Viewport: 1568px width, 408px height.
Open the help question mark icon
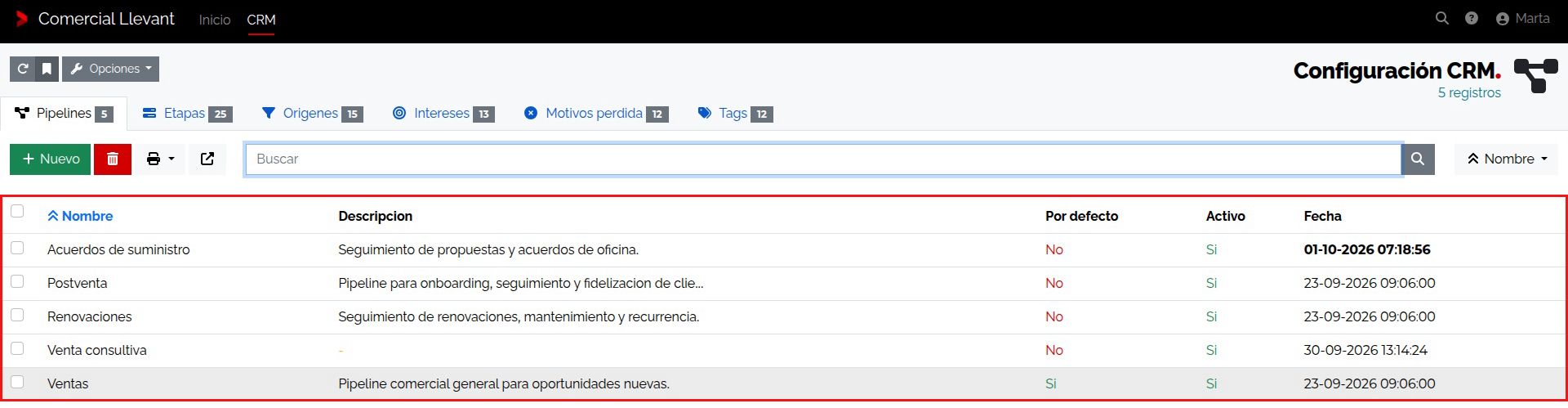(1472, 18)
